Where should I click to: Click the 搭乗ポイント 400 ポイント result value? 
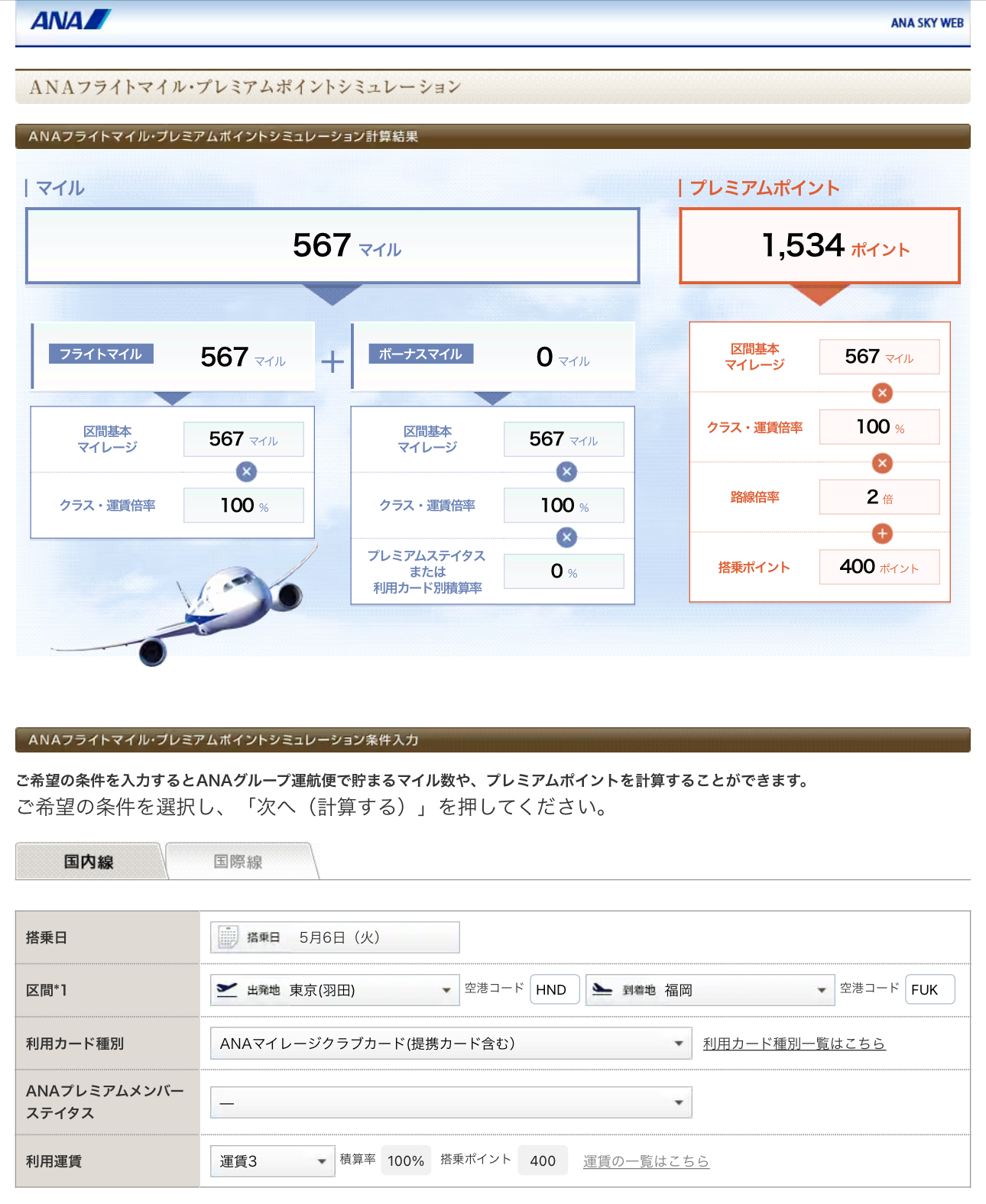pos(879,567)
